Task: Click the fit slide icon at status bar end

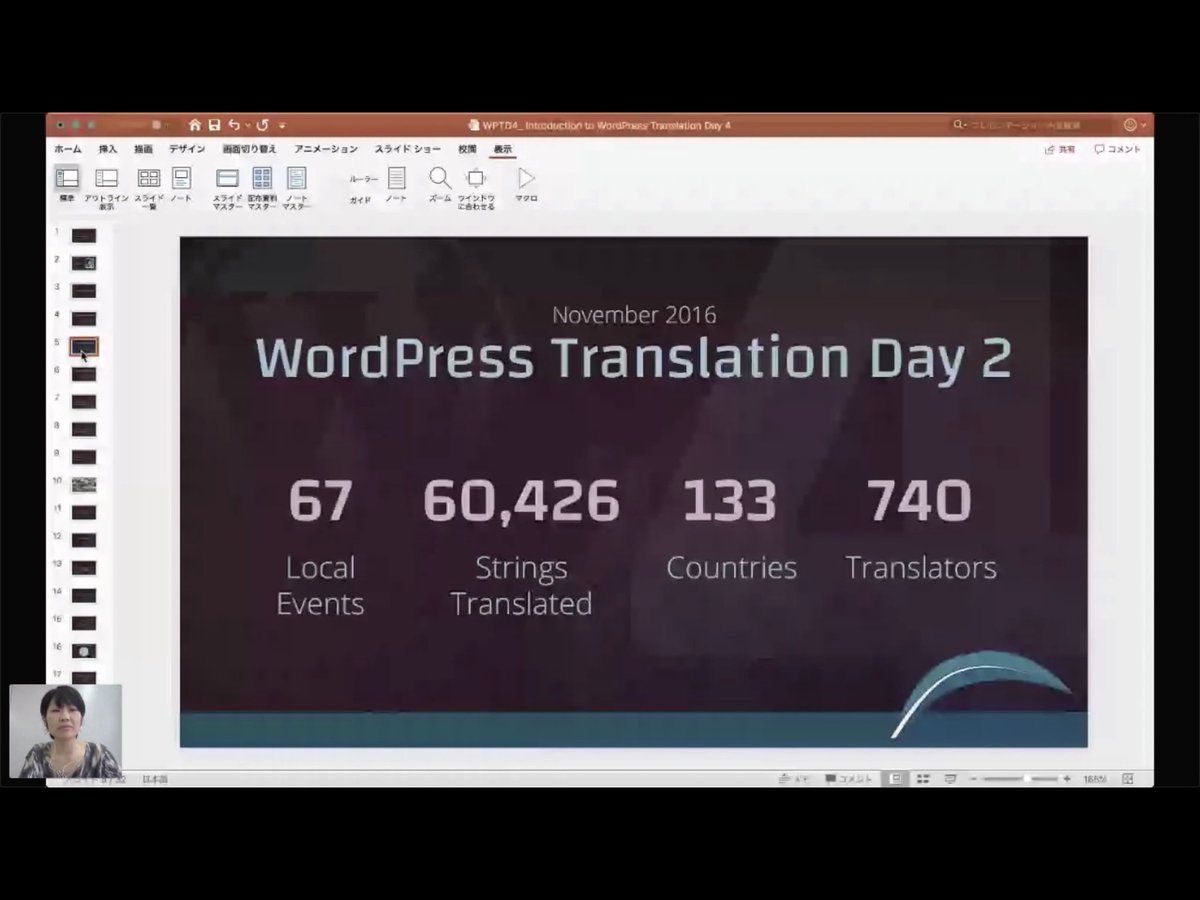Action: click(x=1128, y=779)
